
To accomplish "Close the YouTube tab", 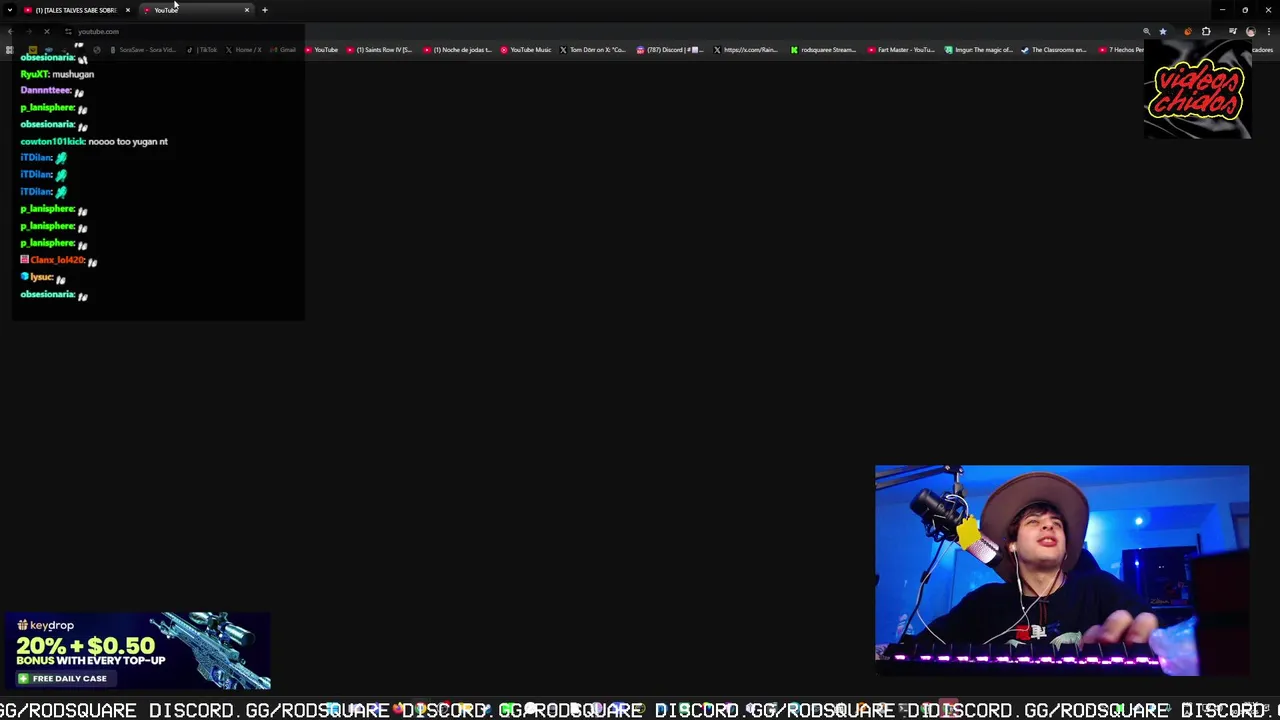I will (247, 10).
